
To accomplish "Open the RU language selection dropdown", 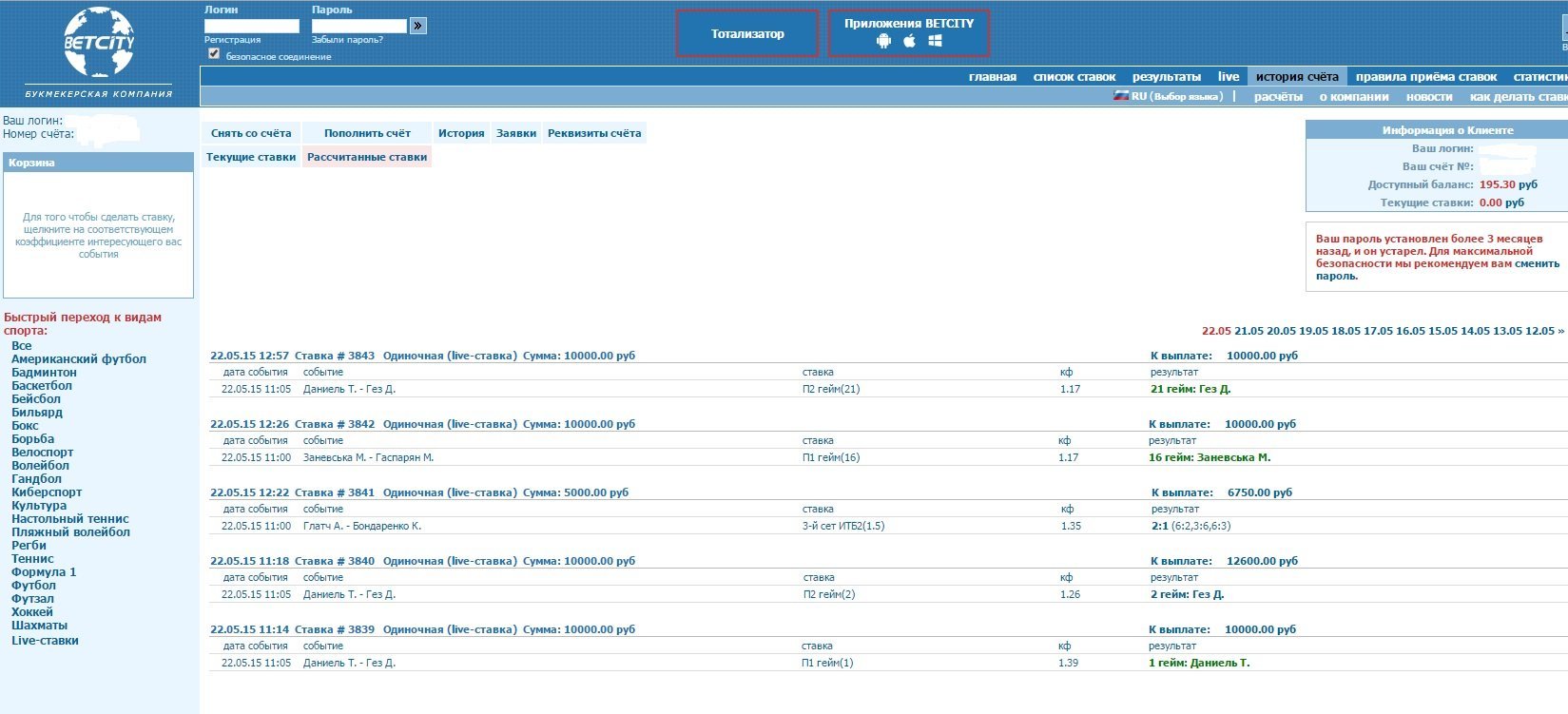I will pyautogui.click(x=1176, y=97).
